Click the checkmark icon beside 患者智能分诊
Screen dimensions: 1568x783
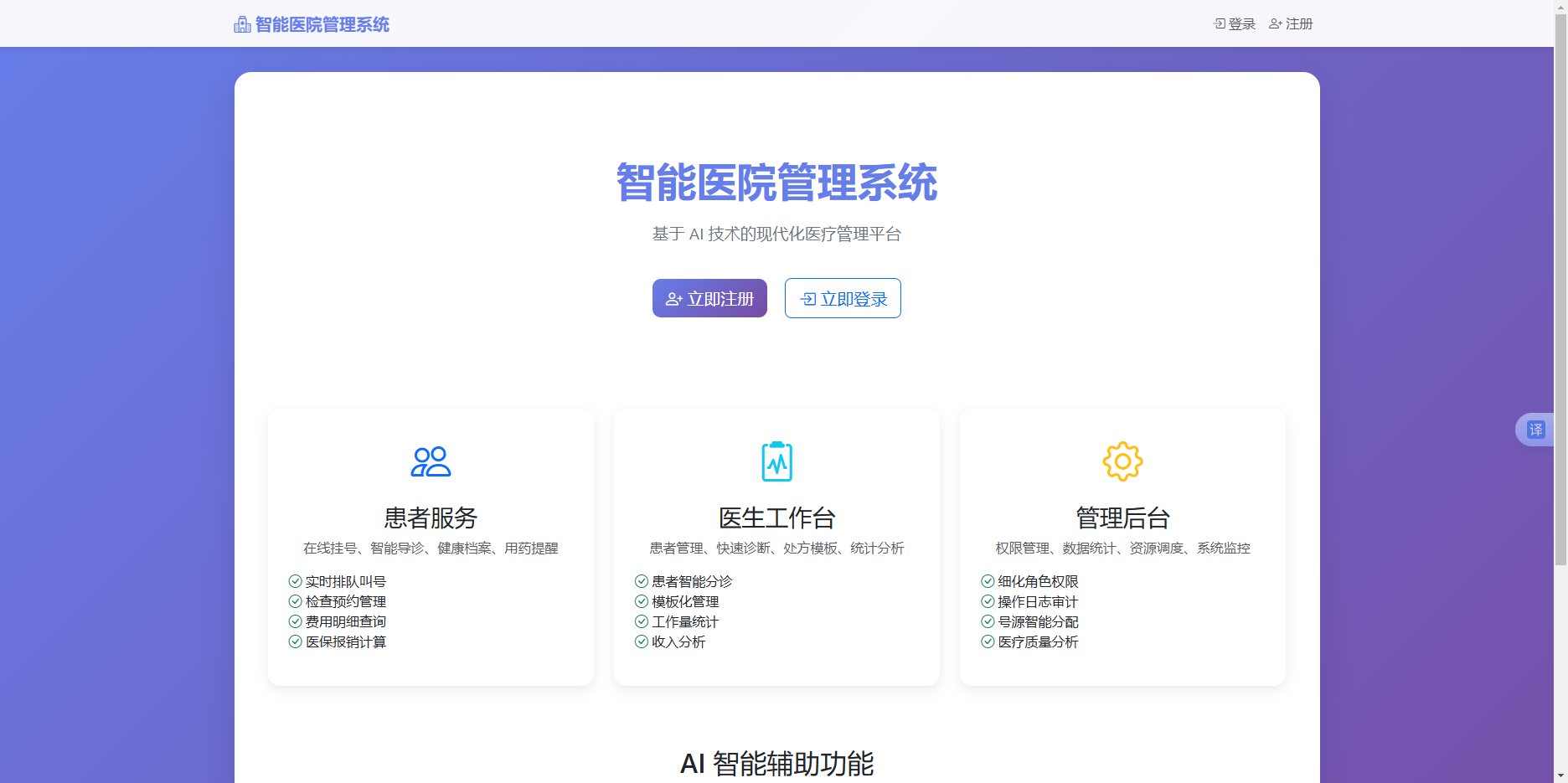(640, 580)
